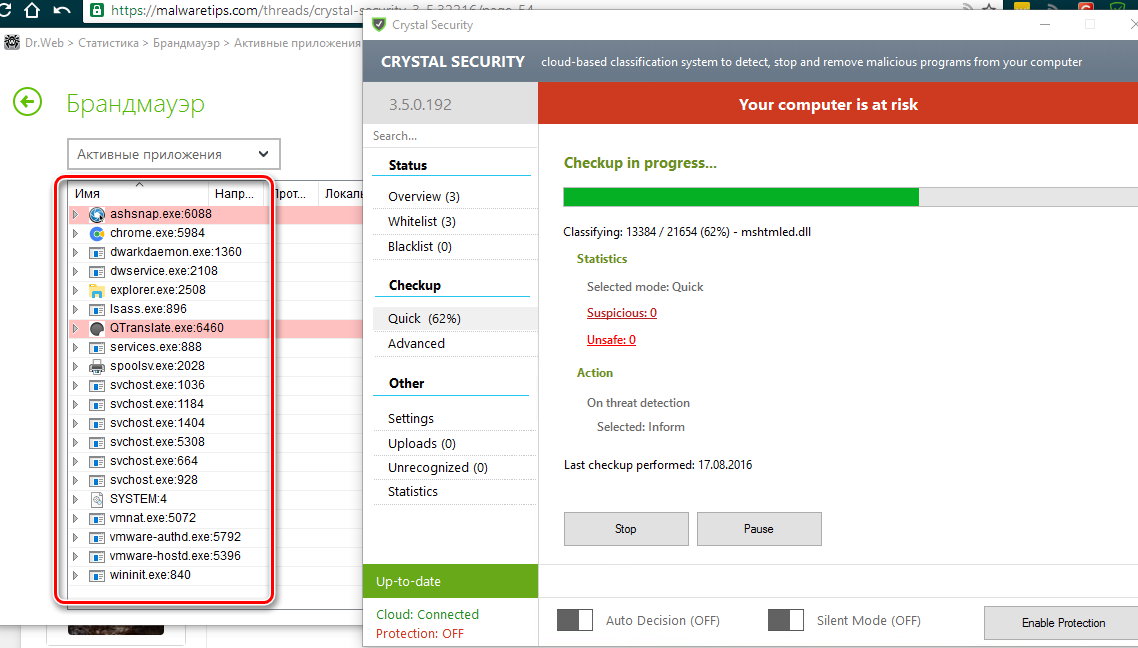Toggle the Auto Decision switch
This screenshot has width=1138, height=648.
pyautogui.click(x=575, y=620)
